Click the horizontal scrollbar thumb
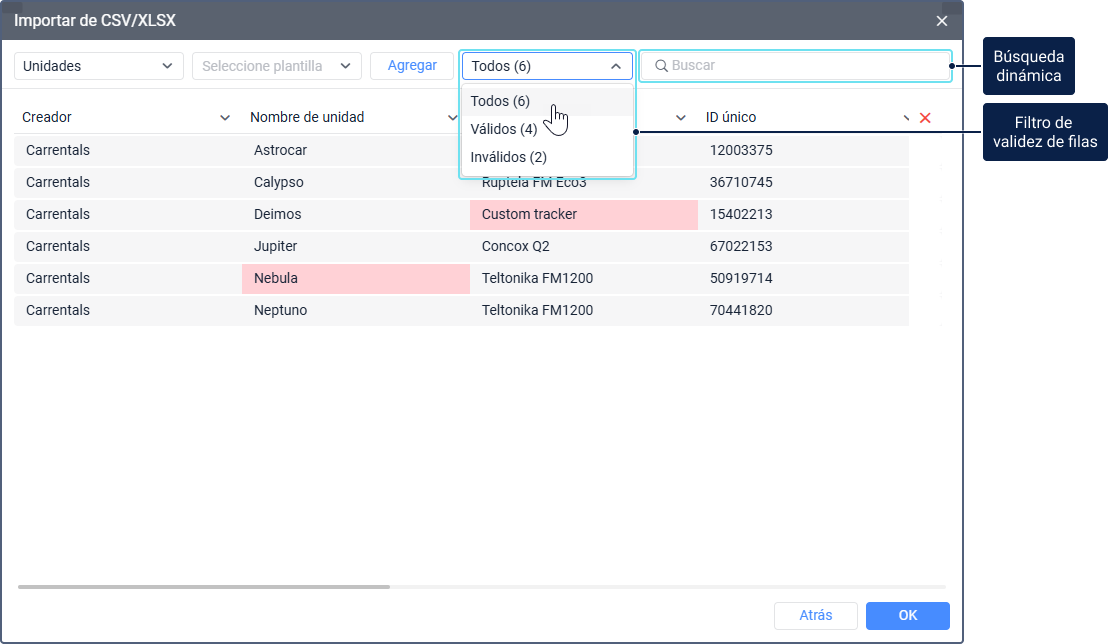The width and height of the screenshot is (1110, 644). click(204, 587)
